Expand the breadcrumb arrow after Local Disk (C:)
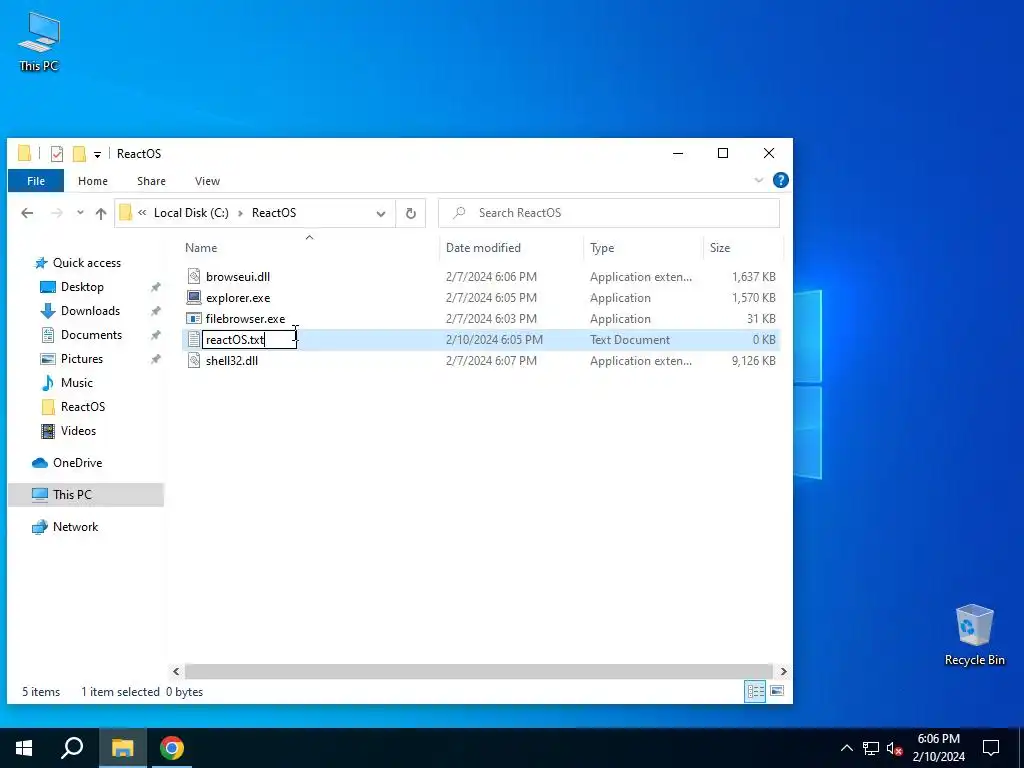Screen dimensions: 1024x768 point(240,213)
